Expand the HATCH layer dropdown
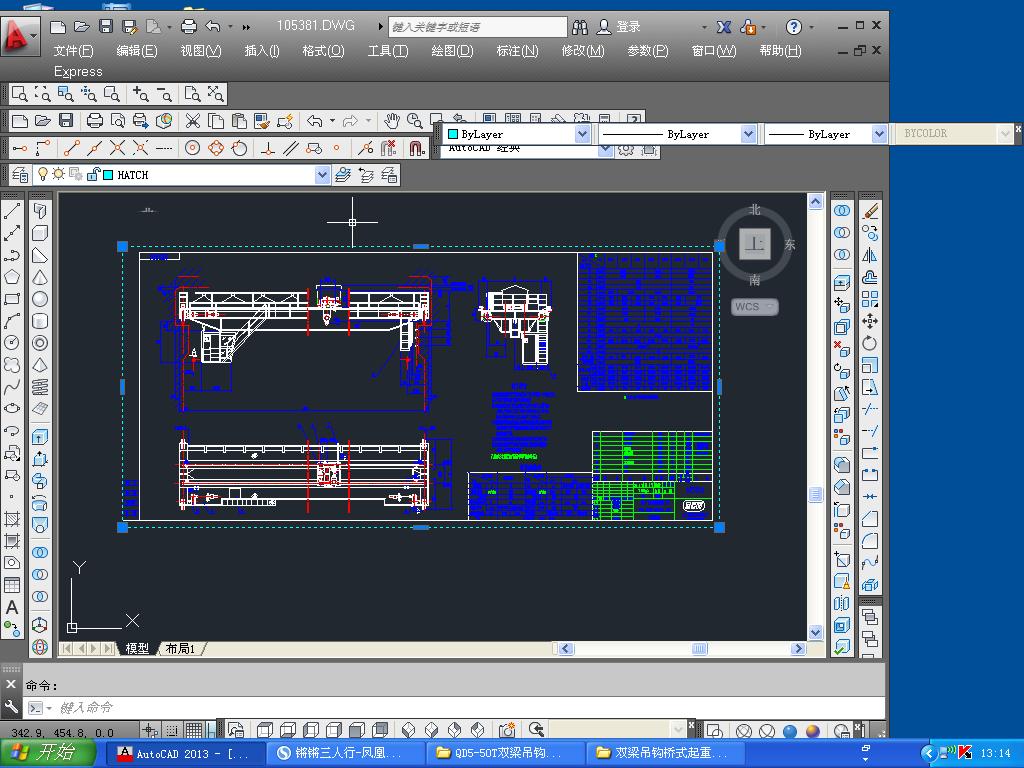Viewport: 1024px width, 768px height. tap(322, 175)
